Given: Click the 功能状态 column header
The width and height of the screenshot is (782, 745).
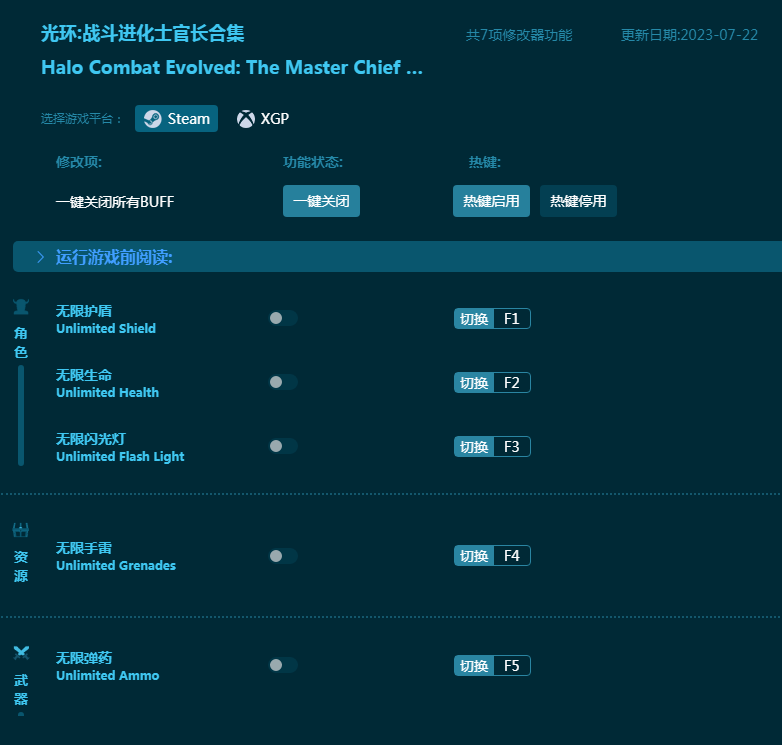Looking at the screenshot, I should pyautogui.click(x=313, y=162).
